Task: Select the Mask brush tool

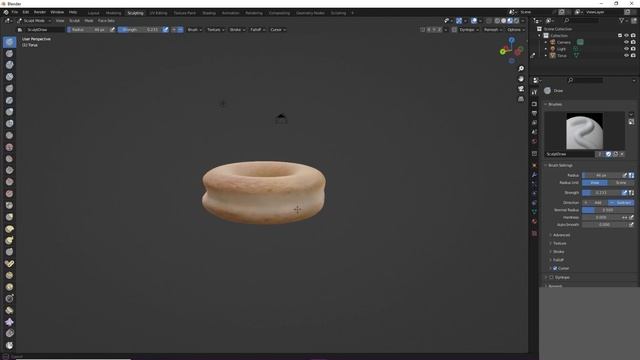Action: (x=9, y=345)
